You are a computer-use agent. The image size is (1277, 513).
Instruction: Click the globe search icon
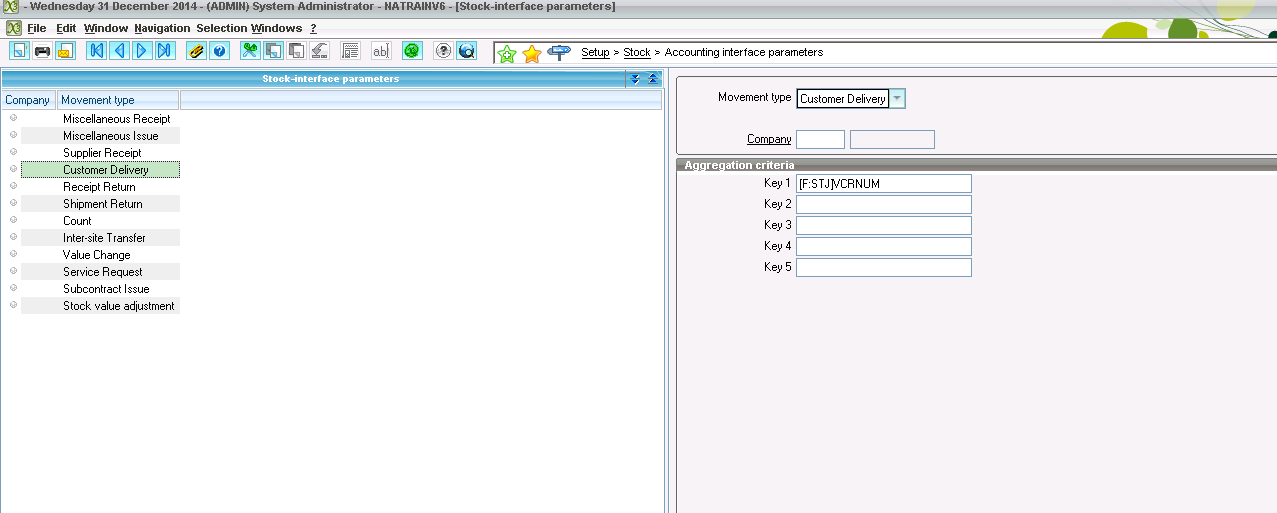pyautogui.click(x=466, y=50)
